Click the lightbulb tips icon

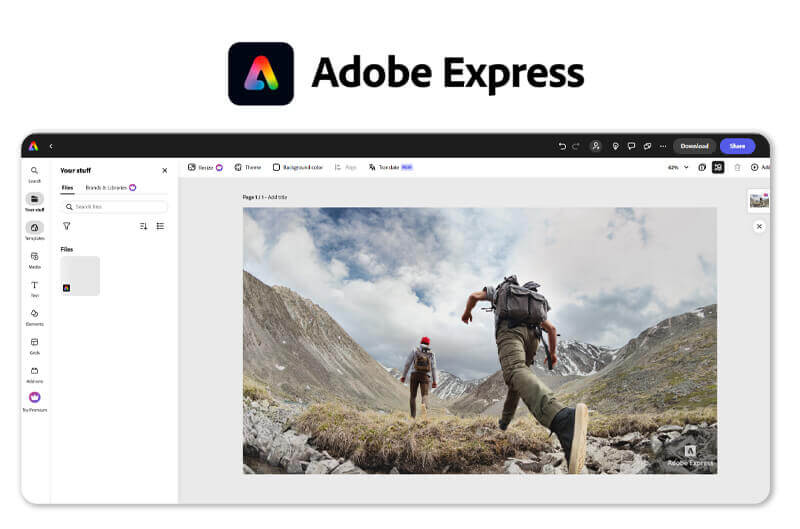(616, 146)
